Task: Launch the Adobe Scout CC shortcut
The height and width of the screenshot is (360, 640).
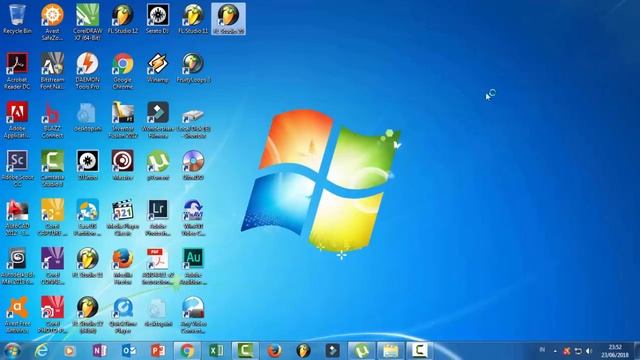Action: 17,169
